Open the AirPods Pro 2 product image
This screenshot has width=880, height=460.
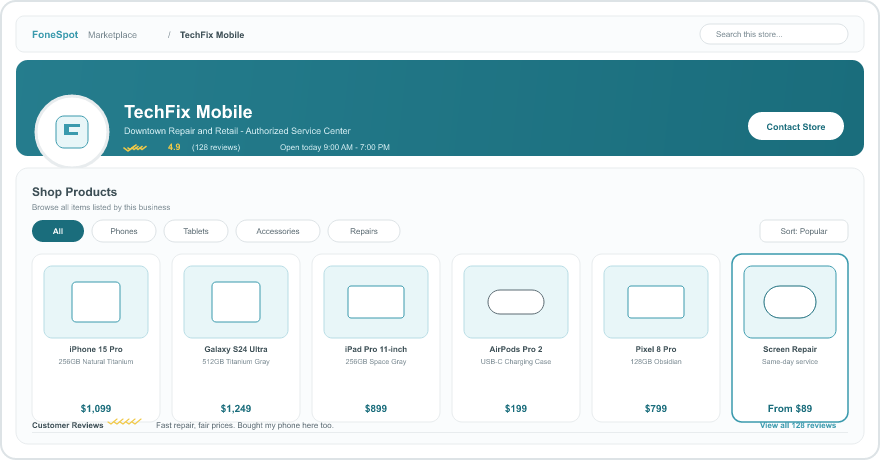pos(516,302)
